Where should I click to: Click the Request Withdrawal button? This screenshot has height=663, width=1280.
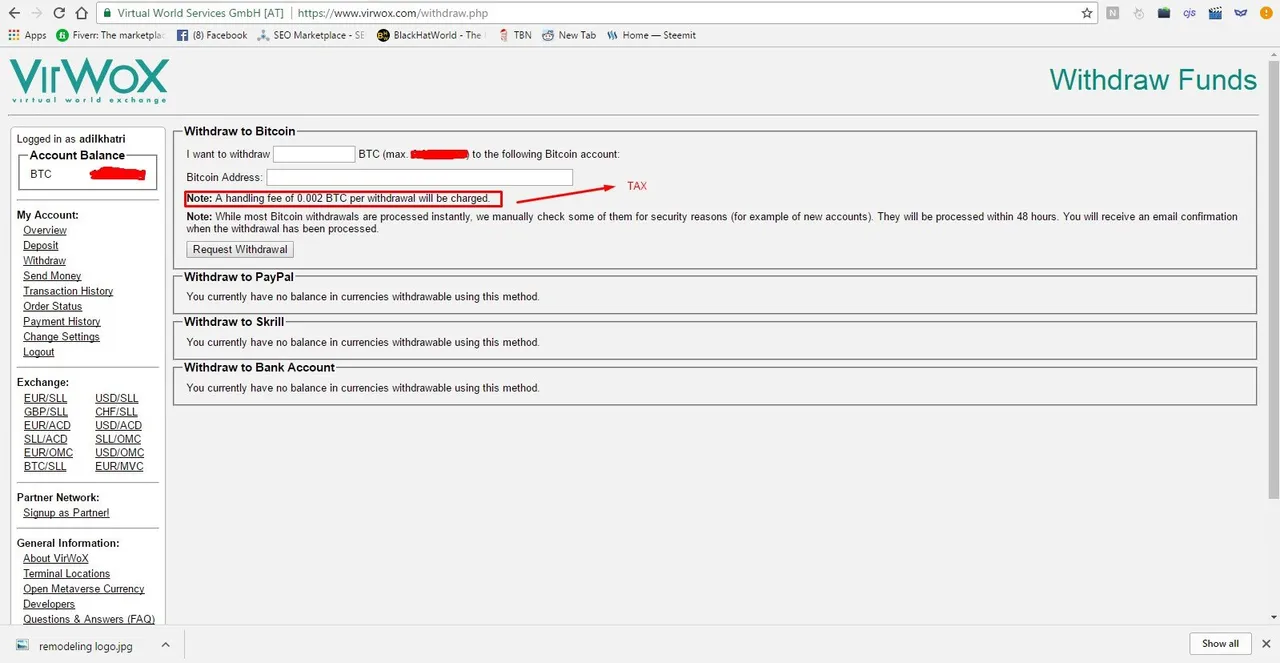(240, 249)
